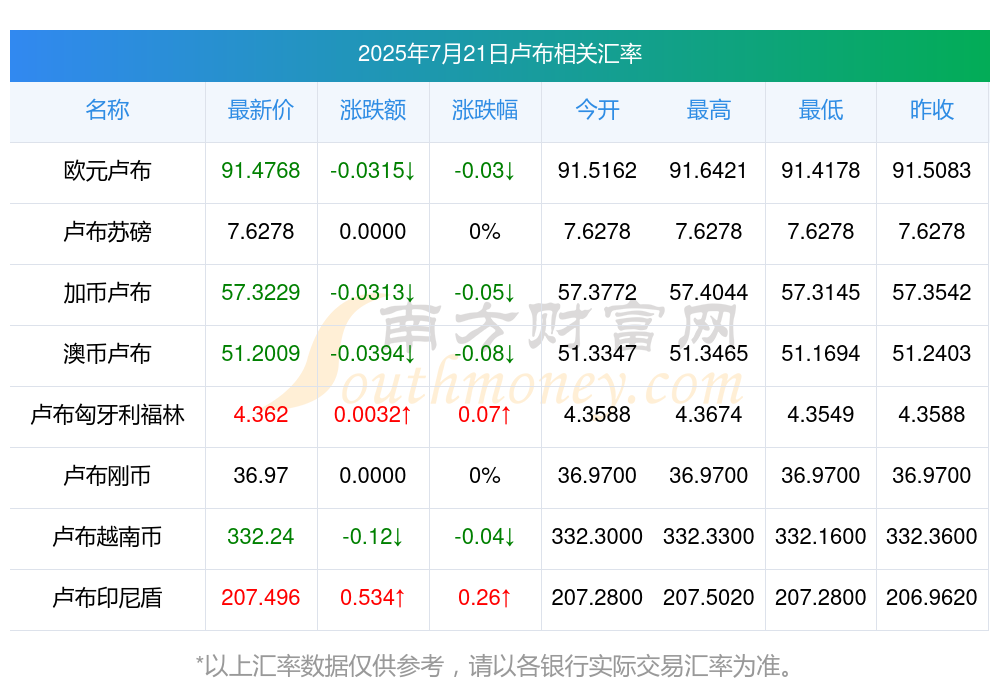Click change amount -0.12↓
The height and width of the screenshot is (698, 1000).
coord(372,536)
